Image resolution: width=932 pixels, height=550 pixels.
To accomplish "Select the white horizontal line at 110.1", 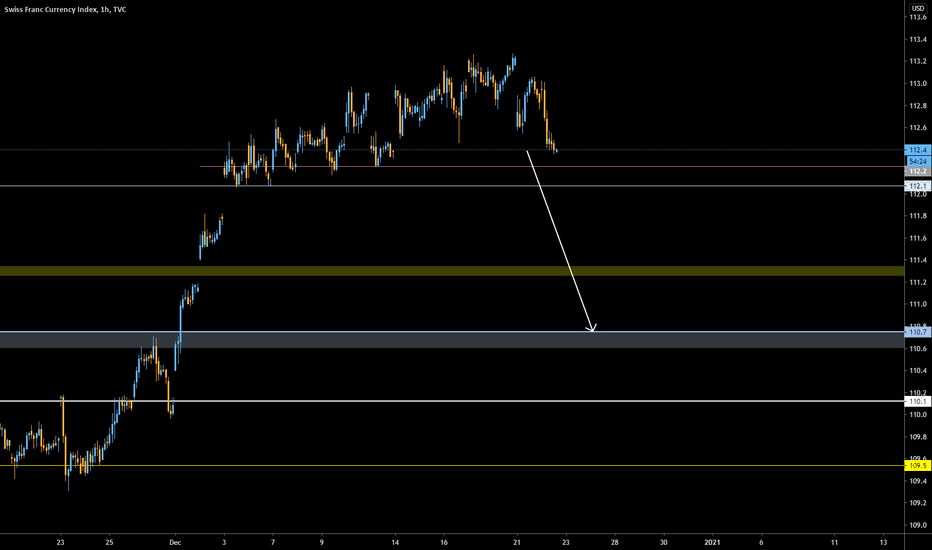I will 452,401.
